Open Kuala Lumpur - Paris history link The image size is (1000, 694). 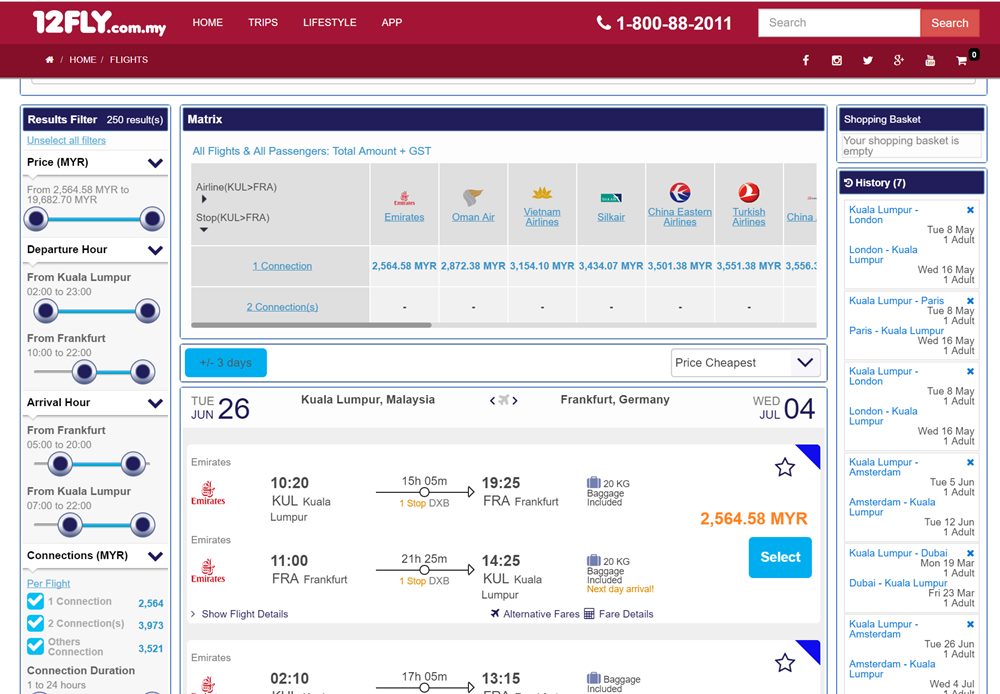[x=896, y=300]
